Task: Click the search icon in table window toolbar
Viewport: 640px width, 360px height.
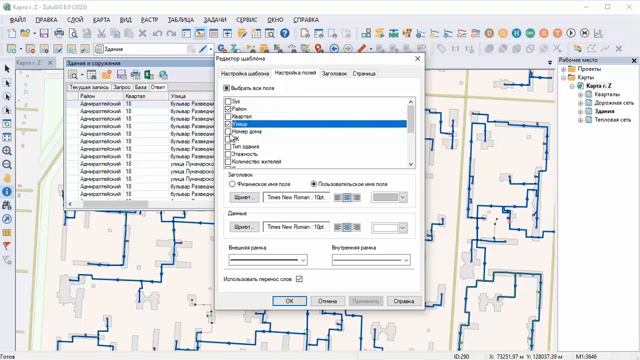Action: tap(73, 75)
